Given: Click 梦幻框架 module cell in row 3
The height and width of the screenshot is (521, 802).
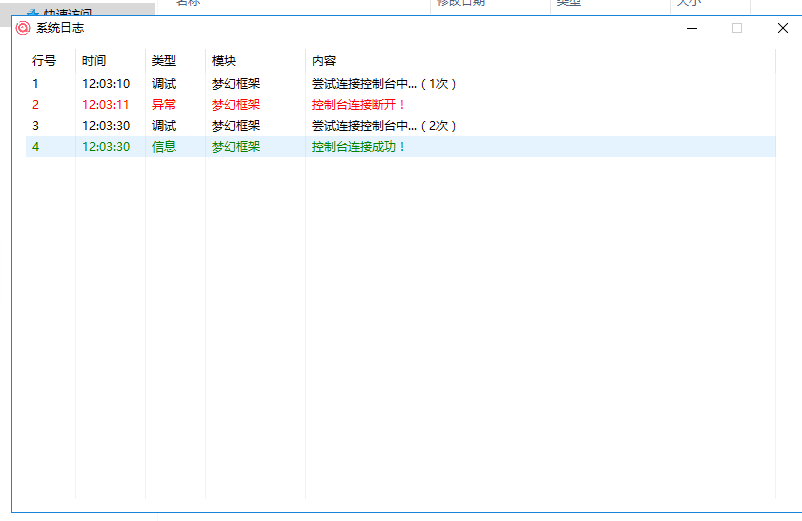Looking at the screenshot, I should pyautogui.click(x=236, y=125).
